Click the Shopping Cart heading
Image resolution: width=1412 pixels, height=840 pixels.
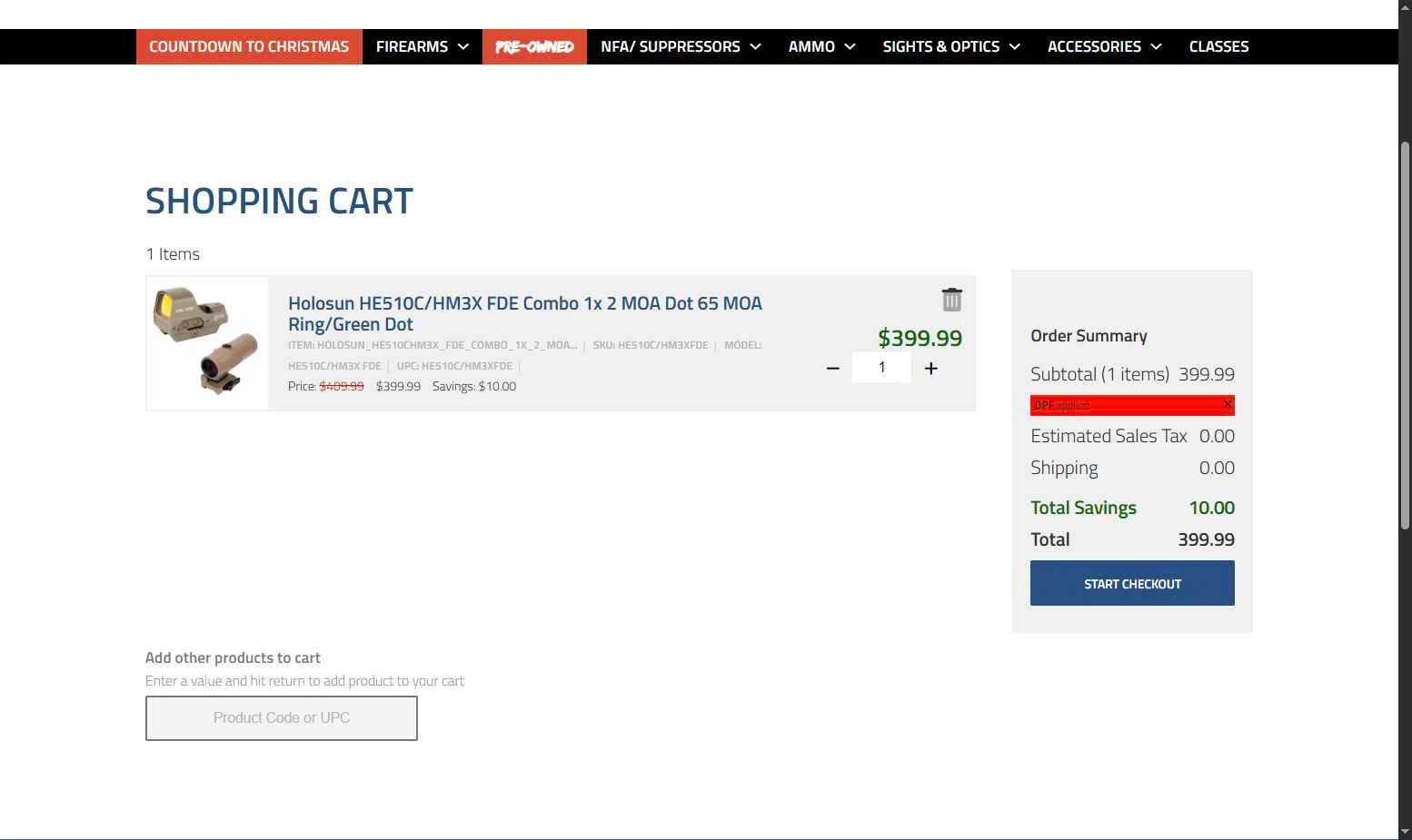click(x=279, y=201)
